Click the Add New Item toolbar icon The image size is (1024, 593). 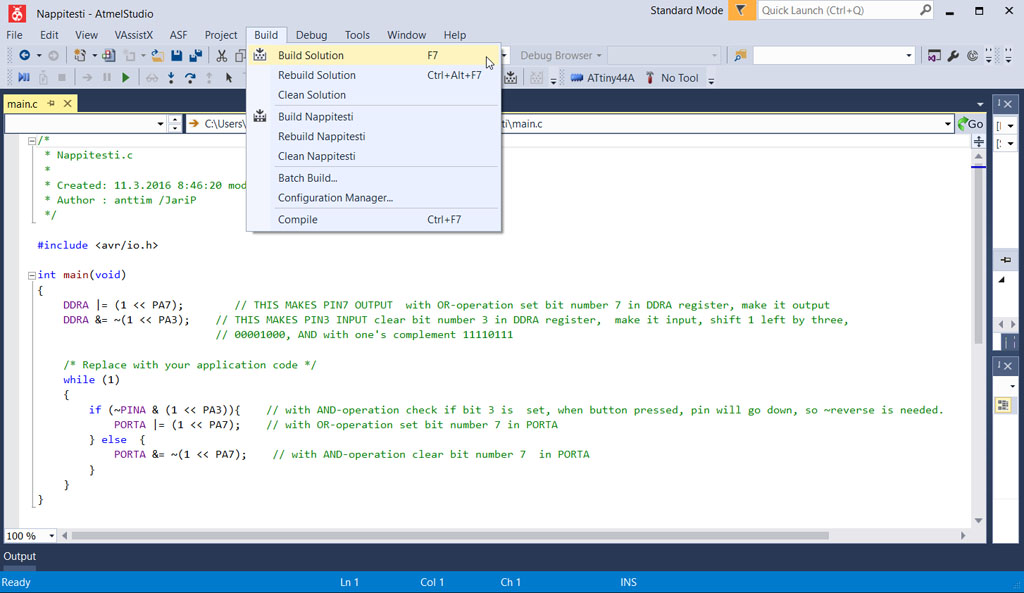point(108,56)
